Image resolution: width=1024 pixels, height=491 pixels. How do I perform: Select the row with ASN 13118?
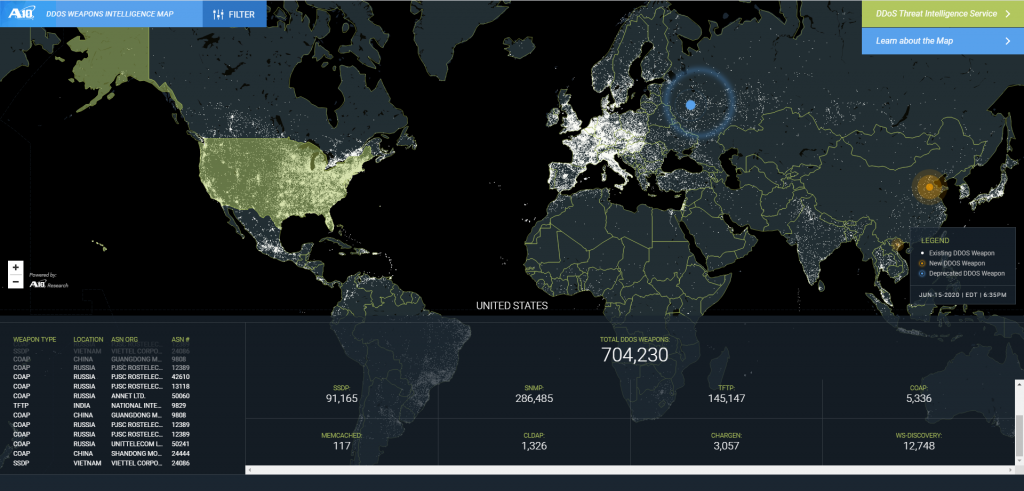coord(102,386)
